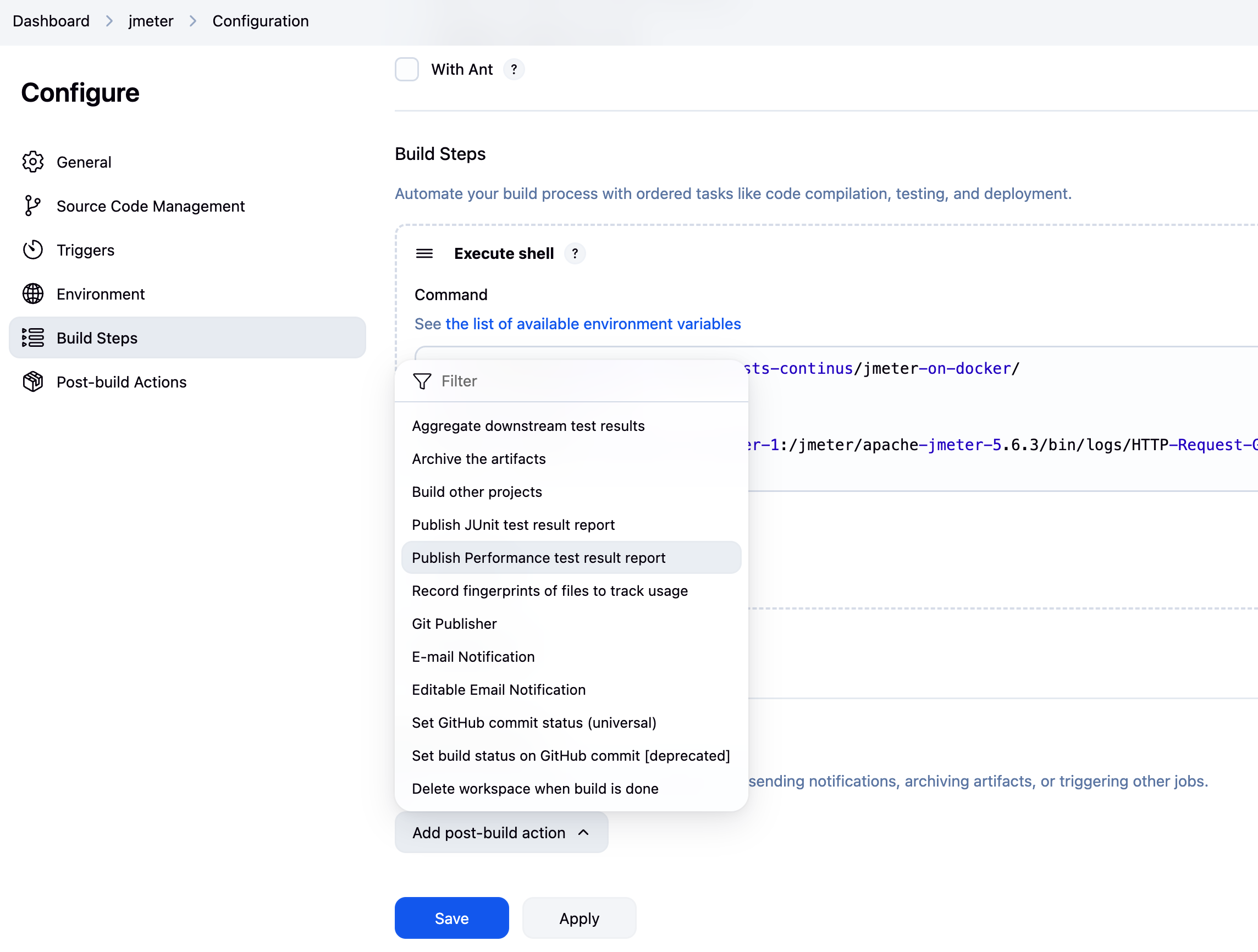Select E-mail Notification action
Viewport: 1258px width, 952px height.
tap(473, 656)
